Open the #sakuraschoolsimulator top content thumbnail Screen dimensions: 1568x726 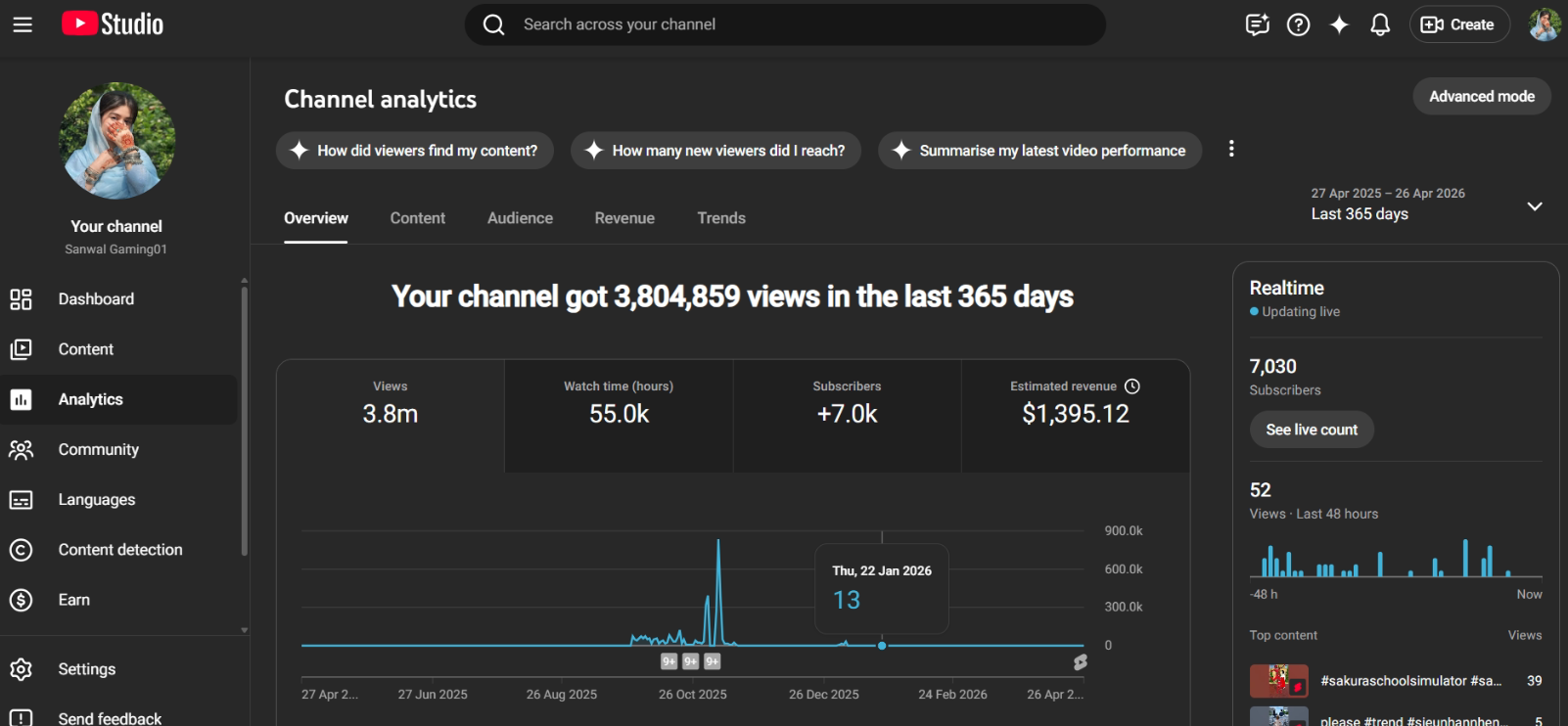click(x=1279, y=680)
